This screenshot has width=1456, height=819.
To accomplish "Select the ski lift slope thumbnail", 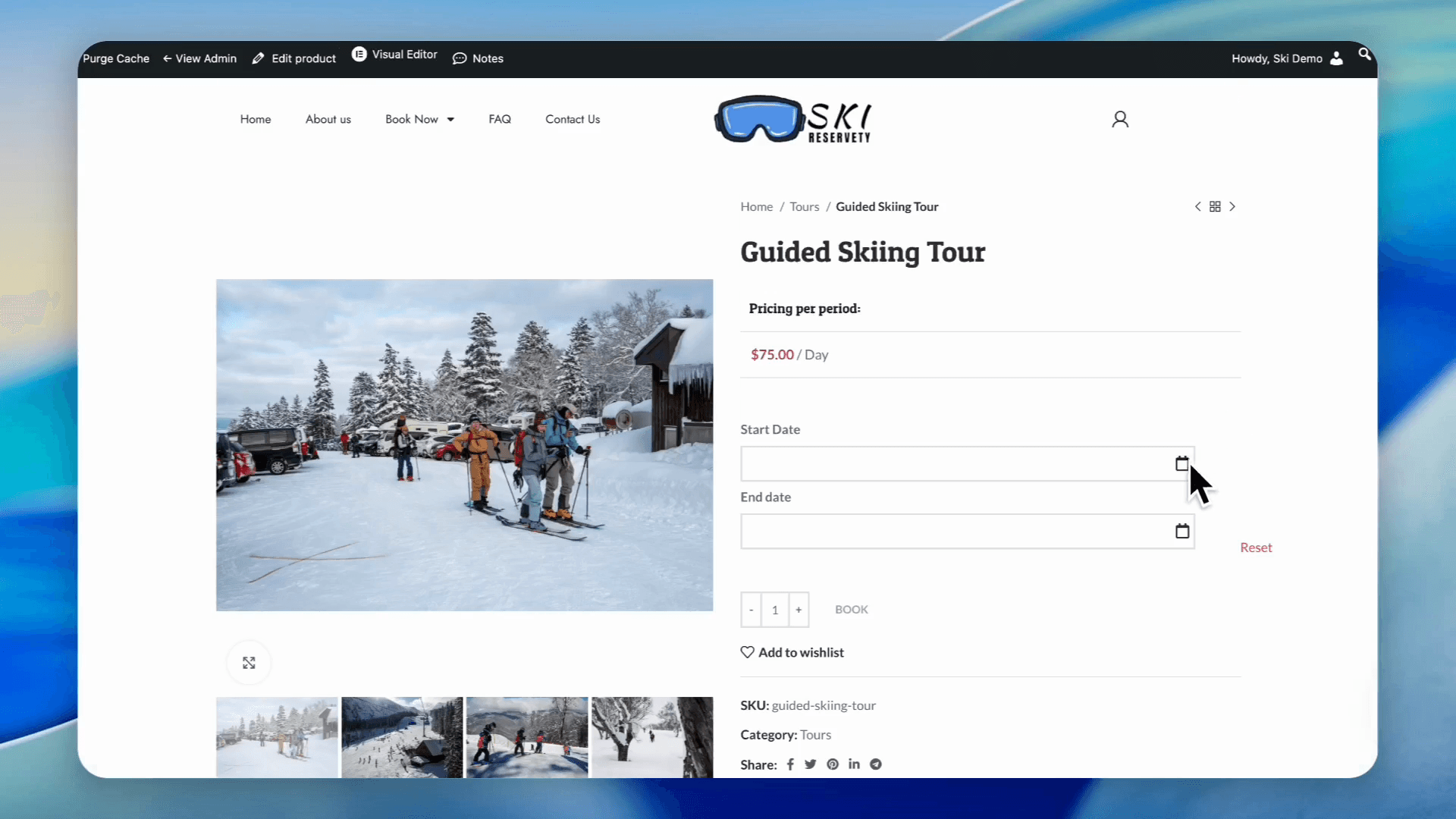I will click(402, 737).
